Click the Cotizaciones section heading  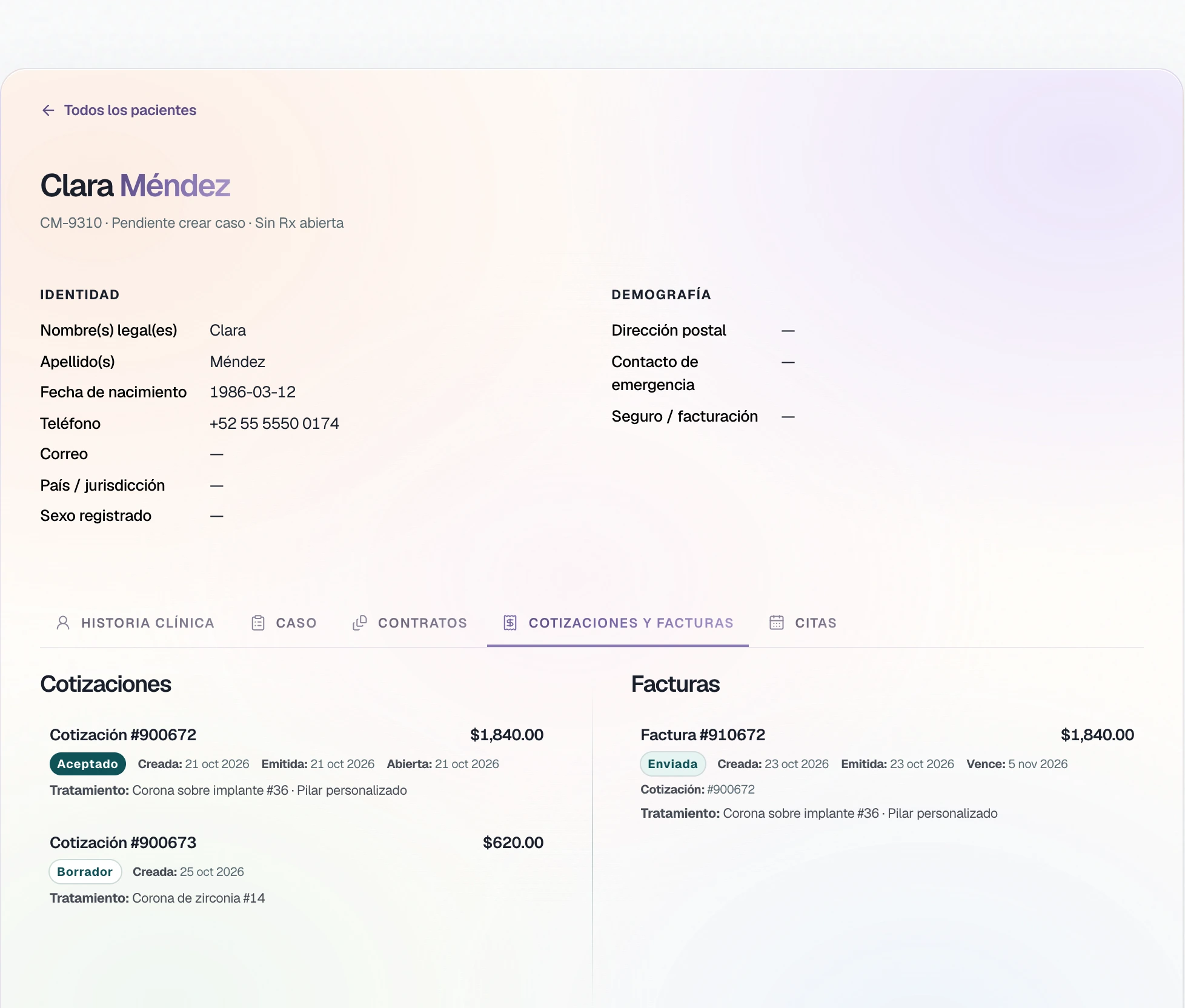(106, 684)
